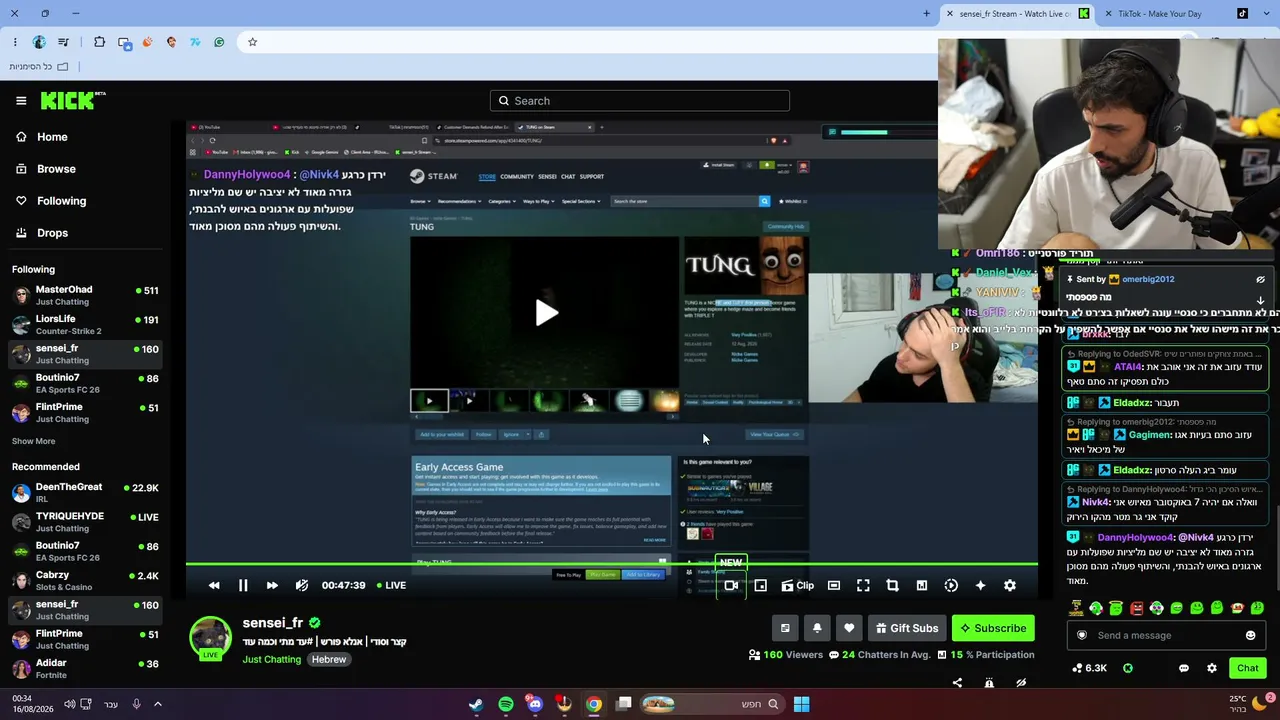The image size is (1280, 720).
Task: Open the DeenTheGreat recommended channel
Action: [x=85, y=492]
